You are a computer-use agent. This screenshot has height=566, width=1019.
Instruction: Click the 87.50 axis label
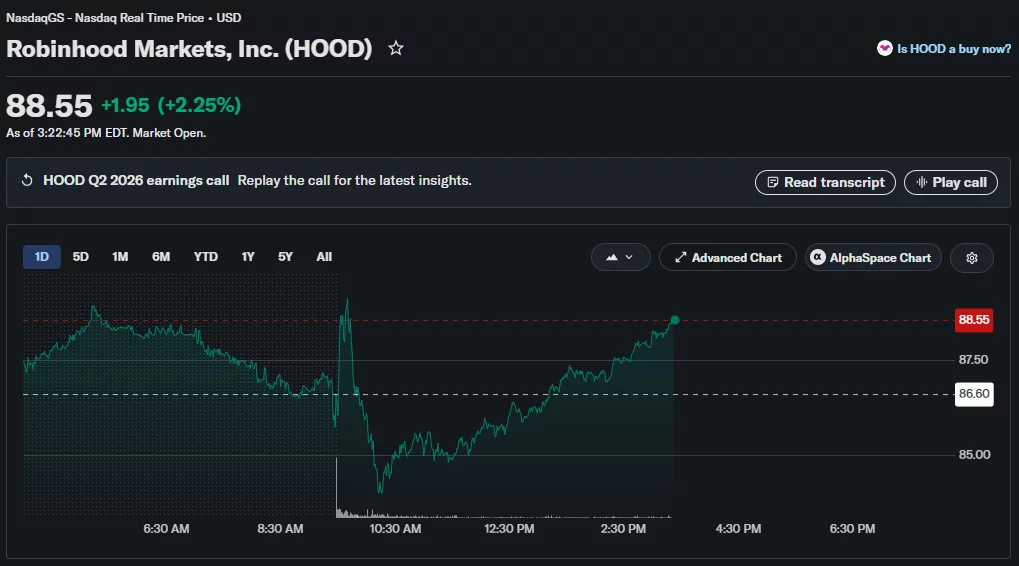tap(974, 359)
